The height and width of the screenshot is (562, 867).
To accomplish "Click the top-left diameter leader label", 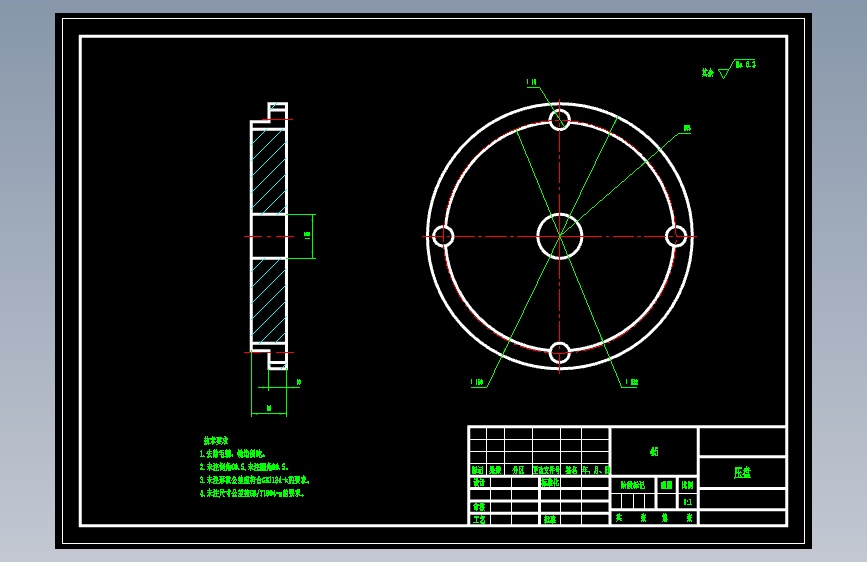I will tap(532, 82).
